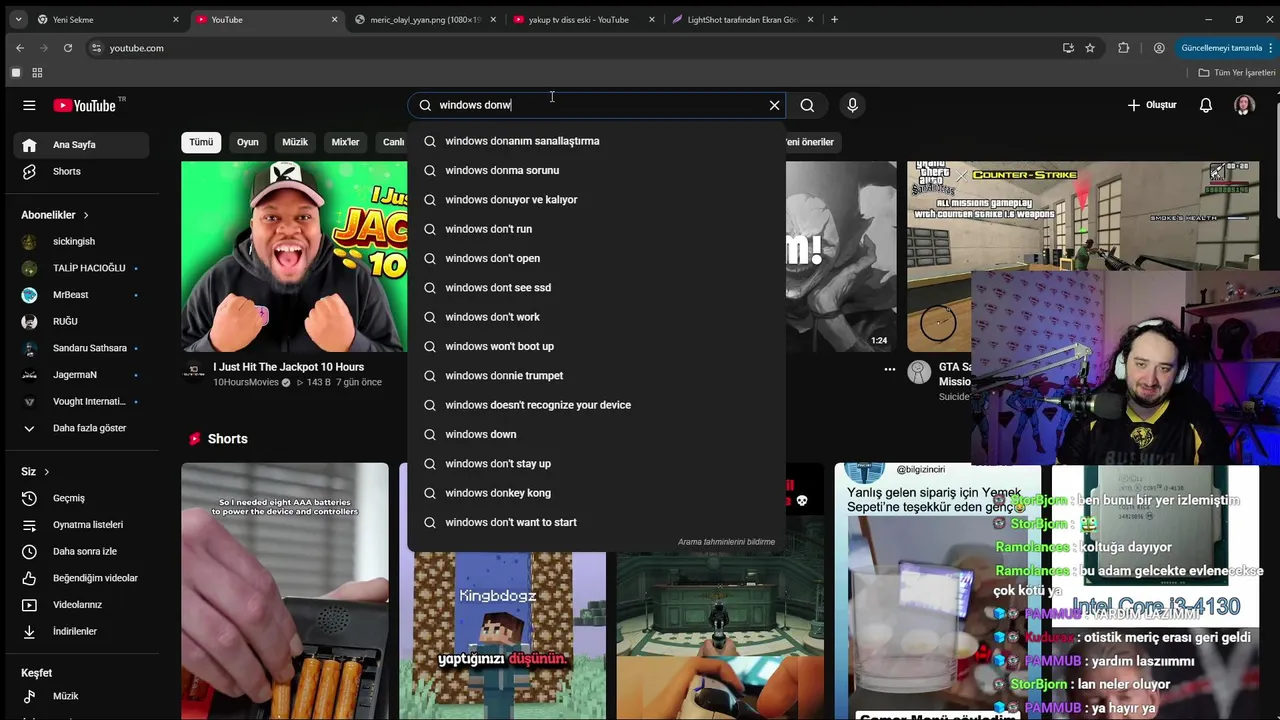Select suggestion windows doesn't recognize your device
1280x720 pixels.
pyautogui.click(x=596, y=405)
